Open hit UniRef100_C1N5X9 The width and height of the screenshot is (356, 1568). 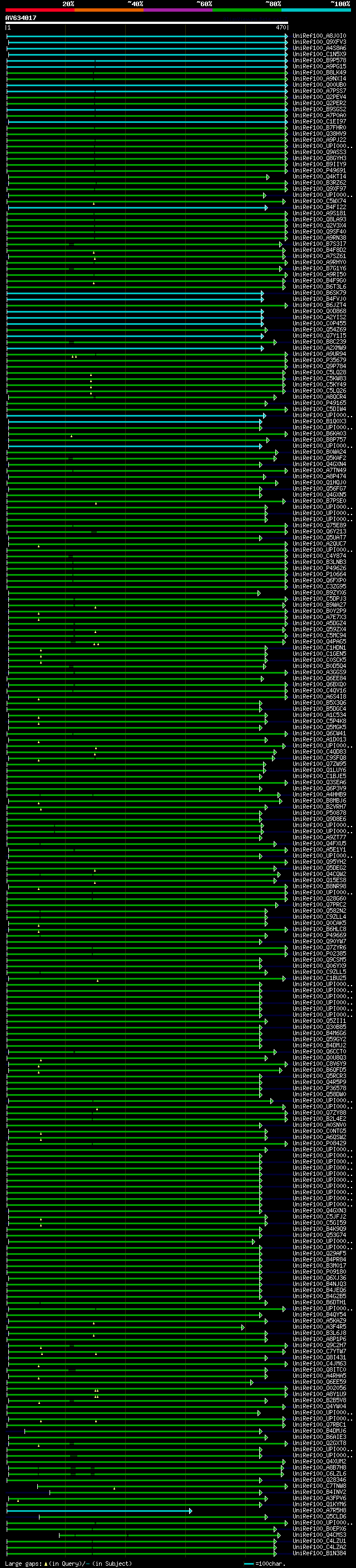click(x=319, y=54)
